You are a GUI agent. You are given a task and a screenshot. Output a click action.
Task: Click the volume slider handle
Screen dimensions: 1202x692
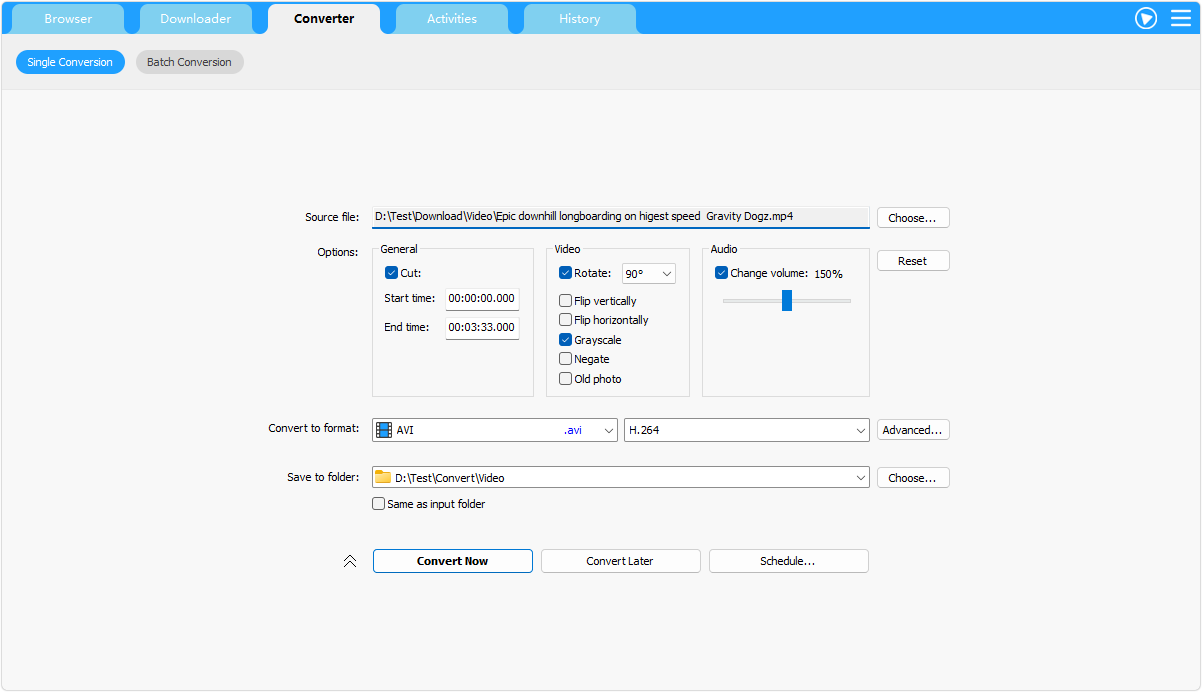[x=787, y=300]
